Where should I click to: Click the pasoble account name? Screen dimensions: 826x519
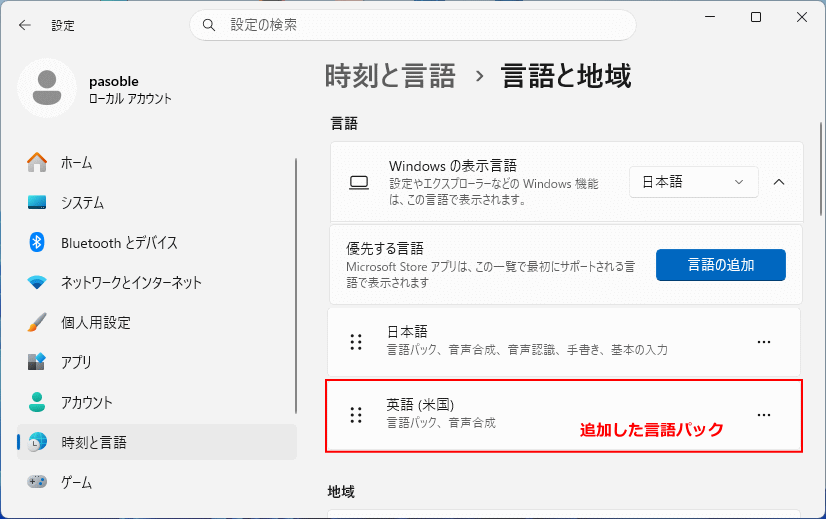click(x=114, y=82)
